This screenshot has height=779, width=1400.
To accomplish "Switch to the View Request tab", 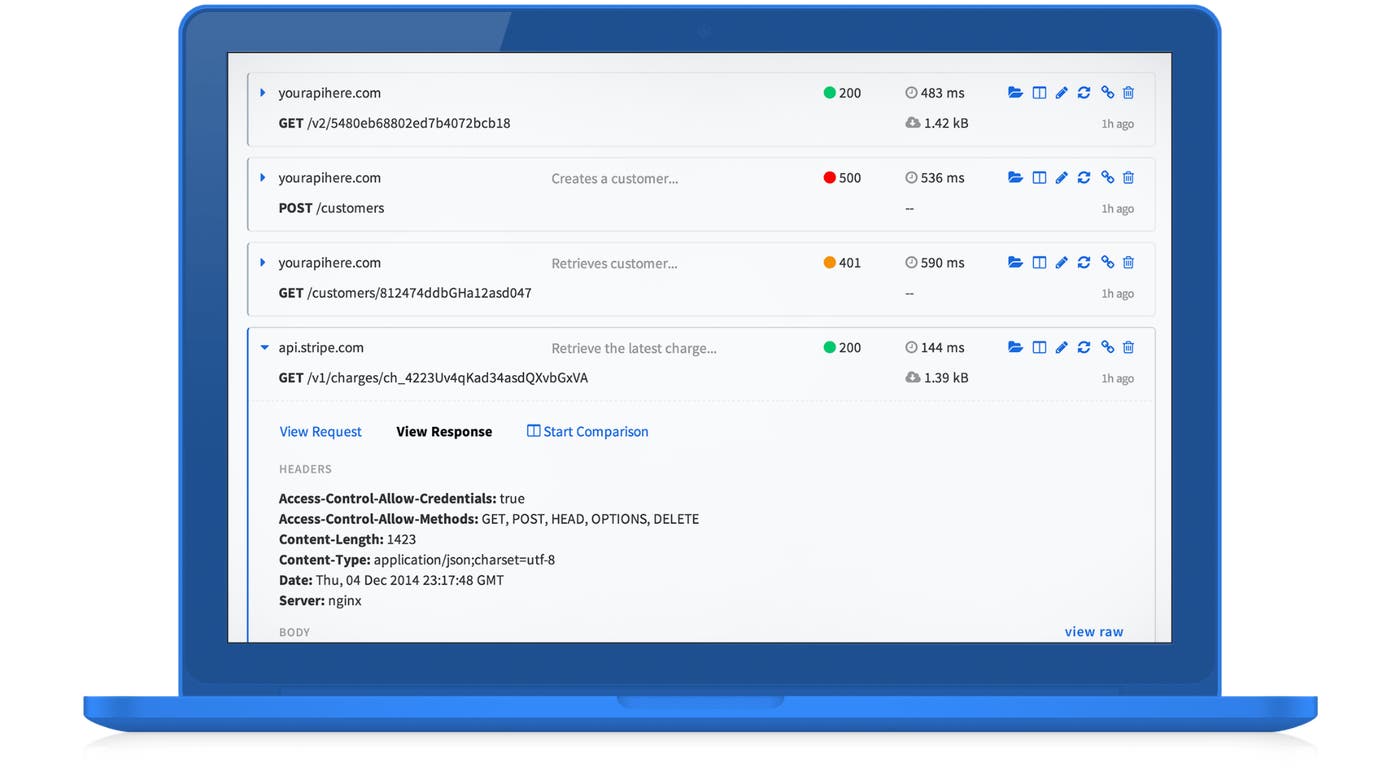I will [320, 431].
